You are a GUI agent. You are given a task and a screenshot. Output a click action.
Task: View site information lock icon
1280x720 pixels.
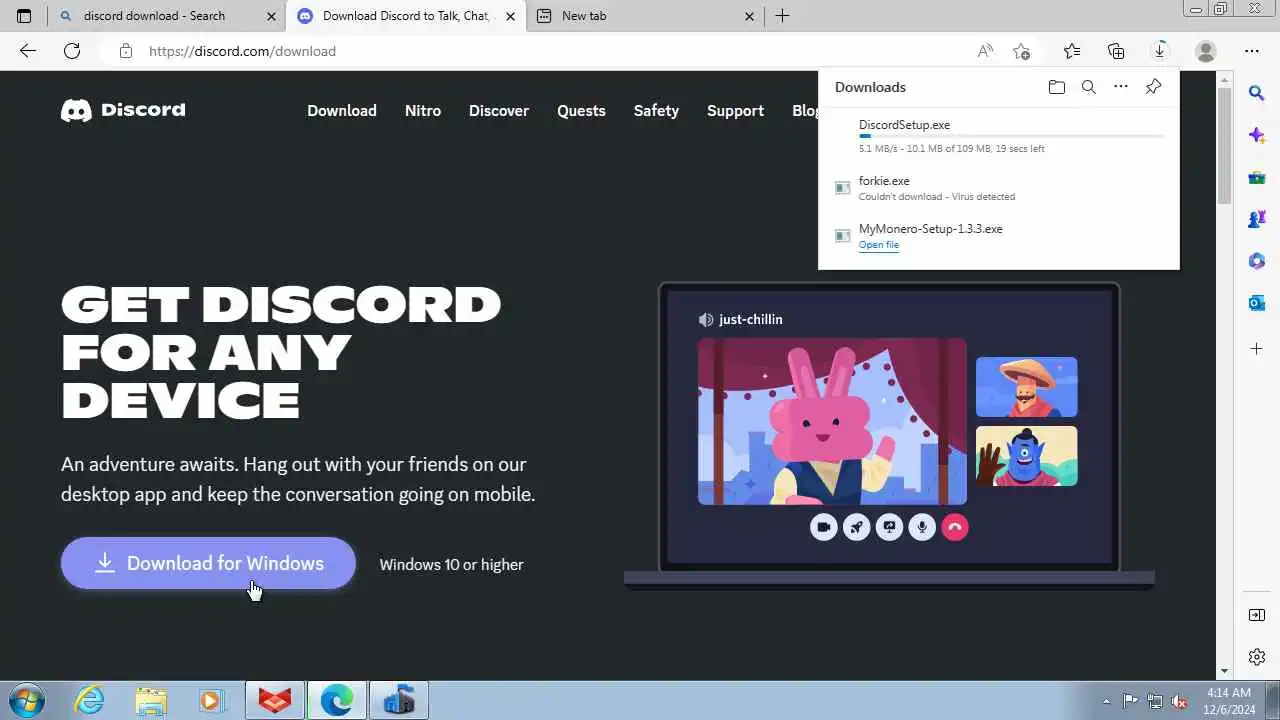(x=125, y=51)
